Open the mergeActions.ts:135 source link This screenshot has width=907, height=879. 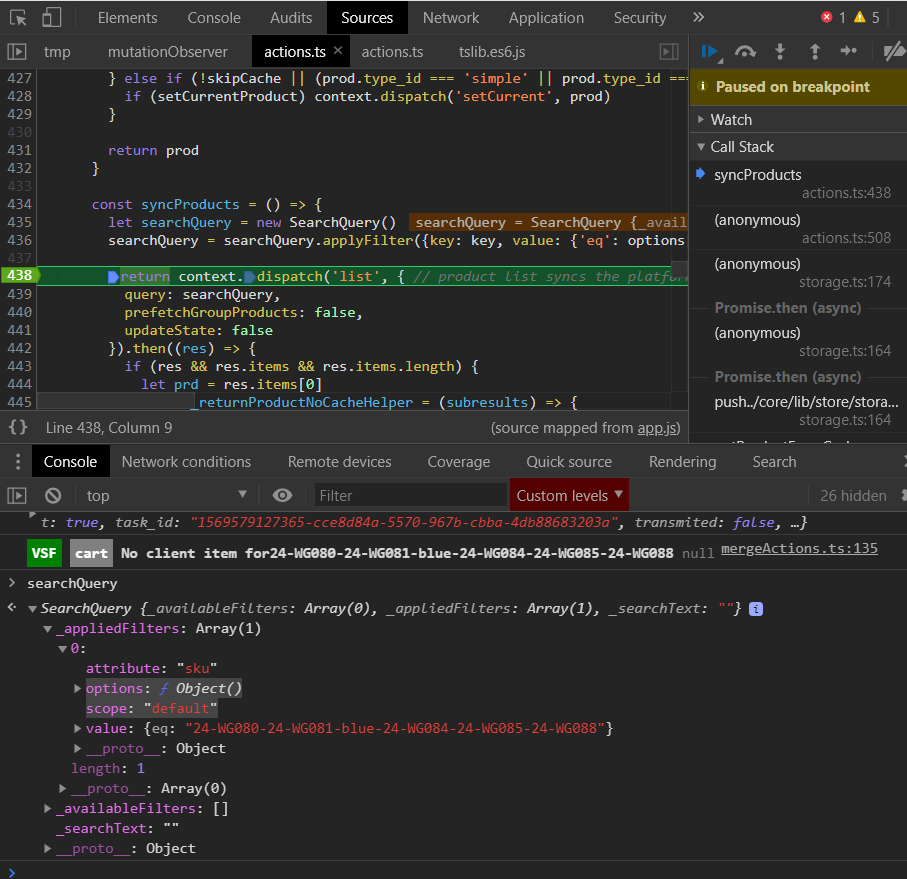coord(799,548)
